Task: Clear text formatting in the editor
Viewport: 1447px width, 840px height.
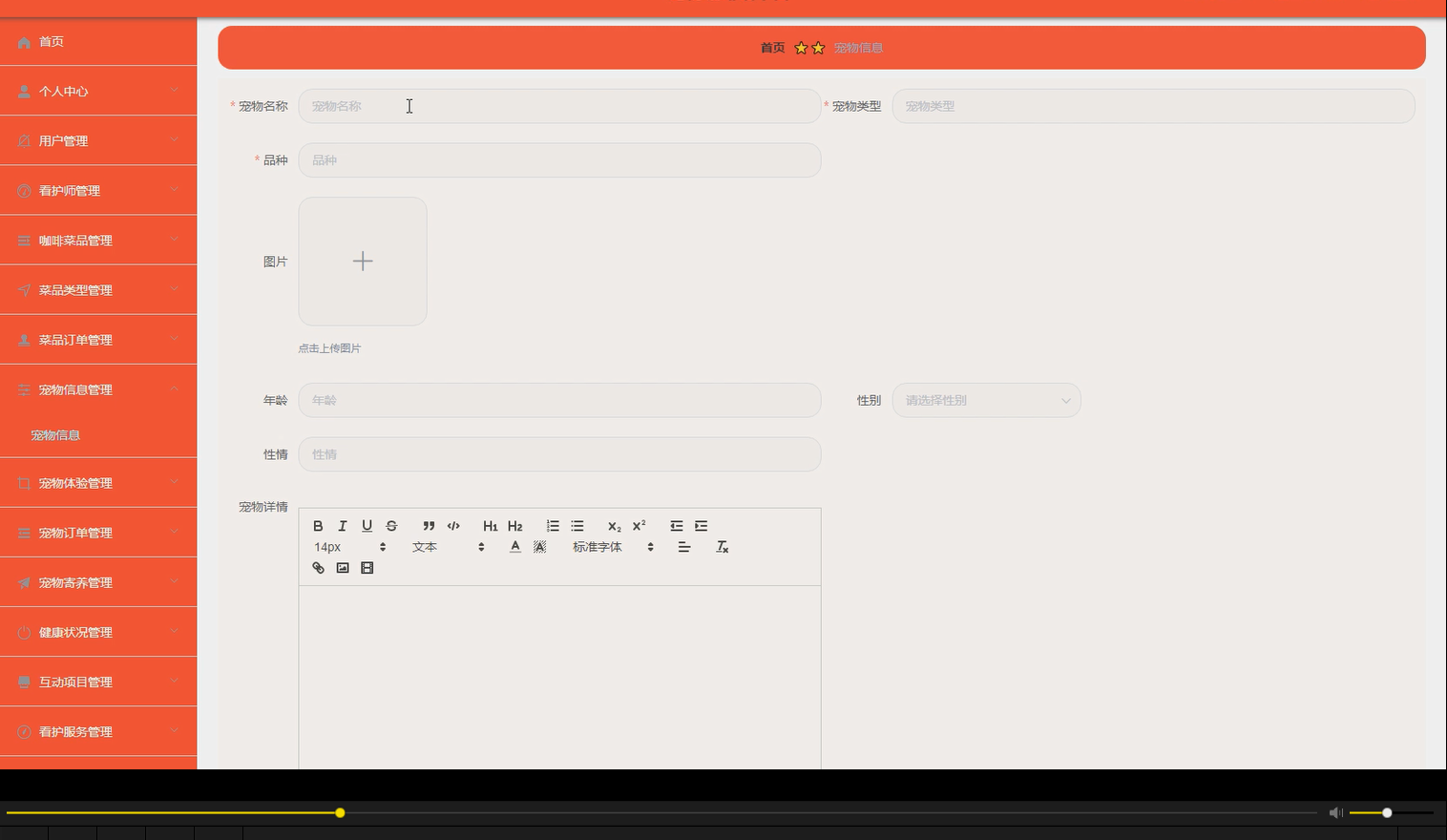Action: pos(723,547)
